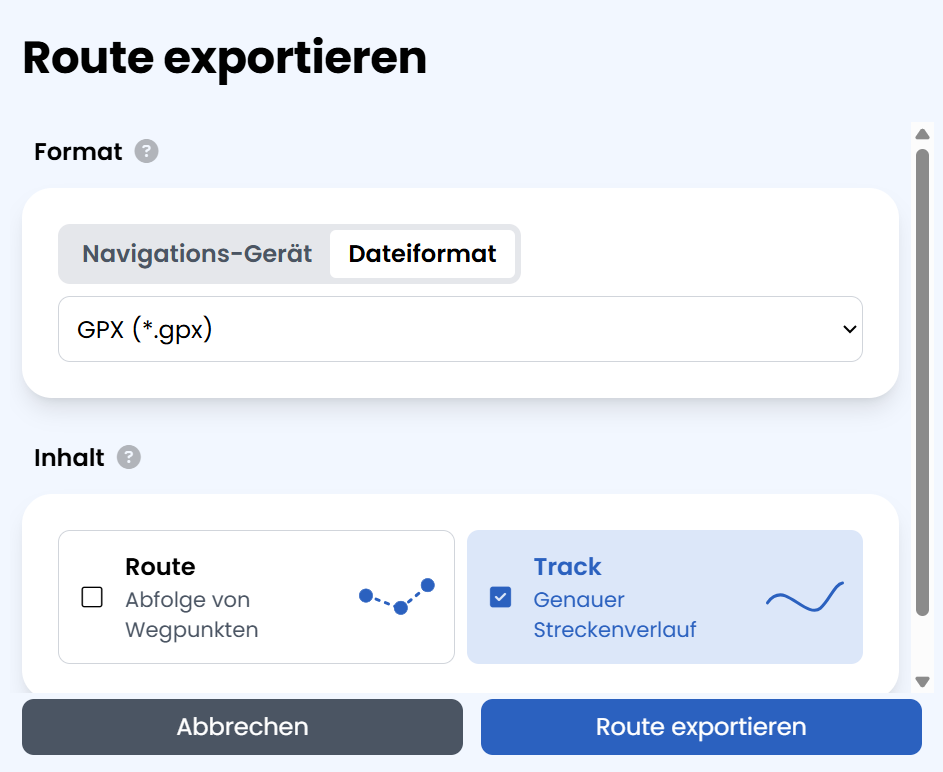Viewport: 943px width, 772px height.
Task: Open the Inhalt help question-mark icon
Action: 129,457
